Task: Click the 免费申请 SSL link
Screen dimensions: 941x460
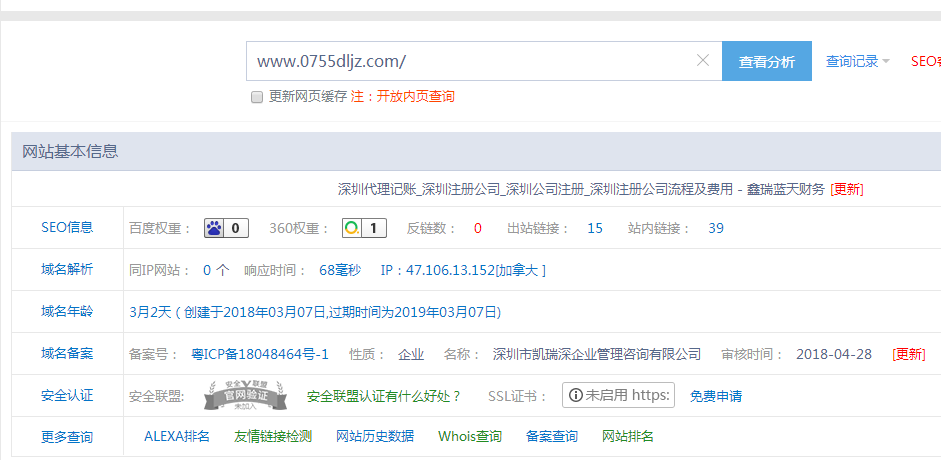Action: (x=716, y=396)
